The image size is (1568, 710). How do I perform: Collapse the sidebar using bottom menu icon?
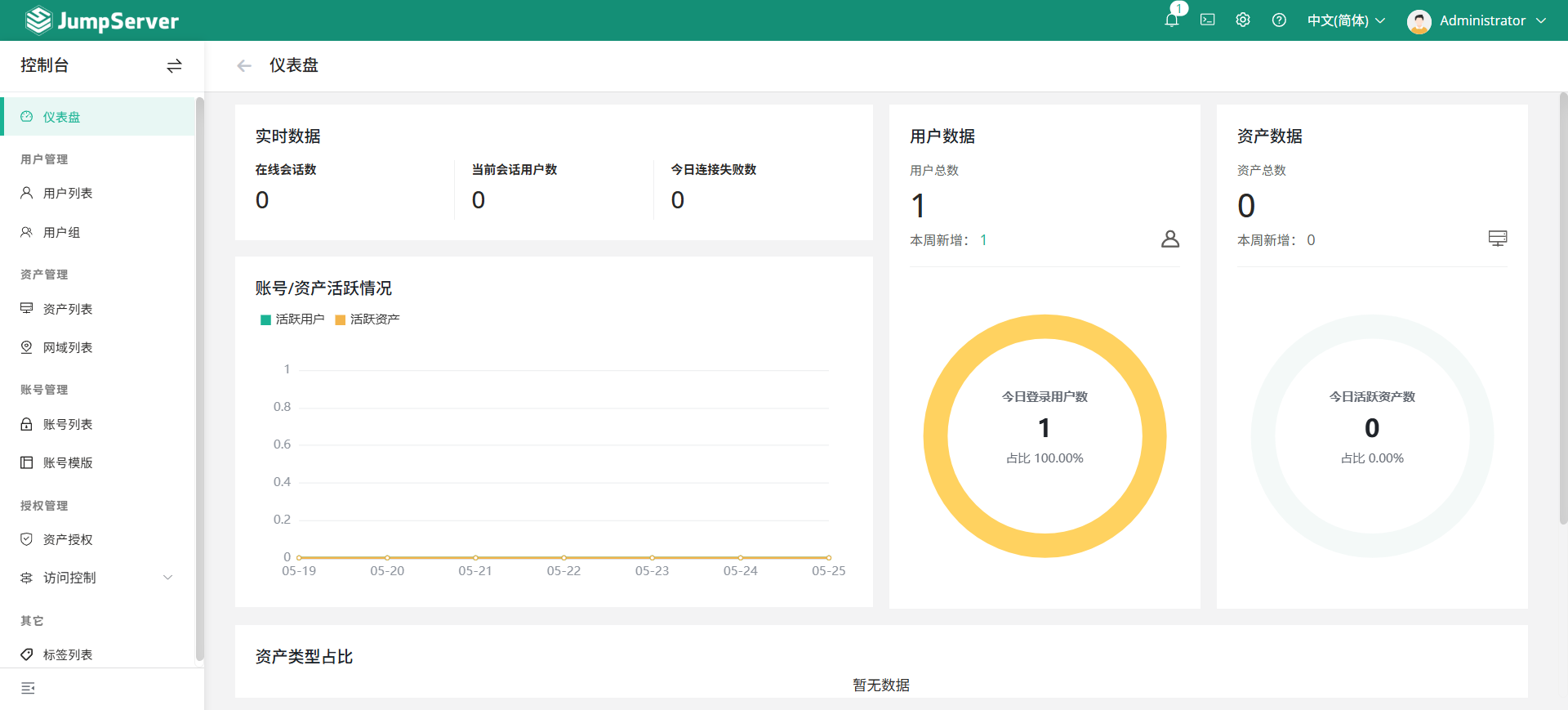[28, 689]
